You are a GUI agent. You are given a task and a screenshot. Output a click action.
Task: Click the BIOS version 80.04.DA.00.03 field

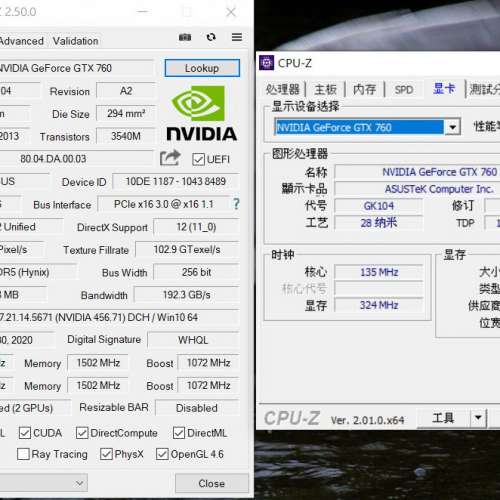click(76, 159)
